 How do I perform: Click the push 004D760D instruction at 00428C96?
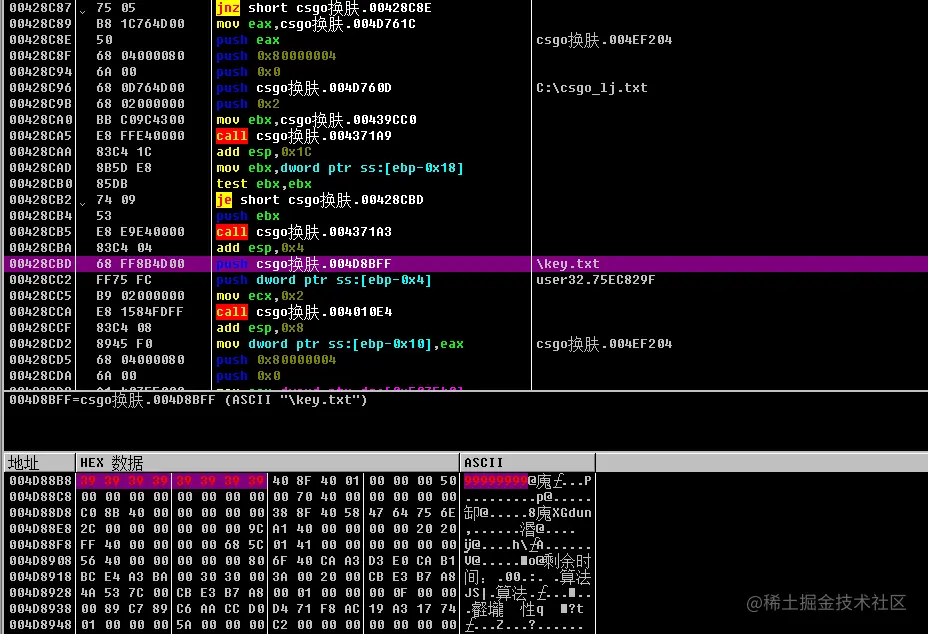(x=304, y=88)
